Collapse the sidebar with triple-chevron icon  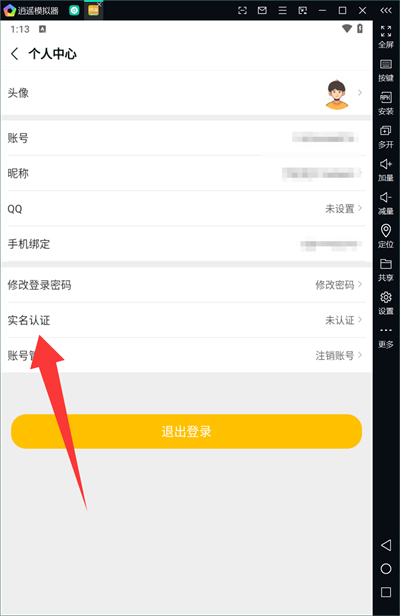click(386, 10)
